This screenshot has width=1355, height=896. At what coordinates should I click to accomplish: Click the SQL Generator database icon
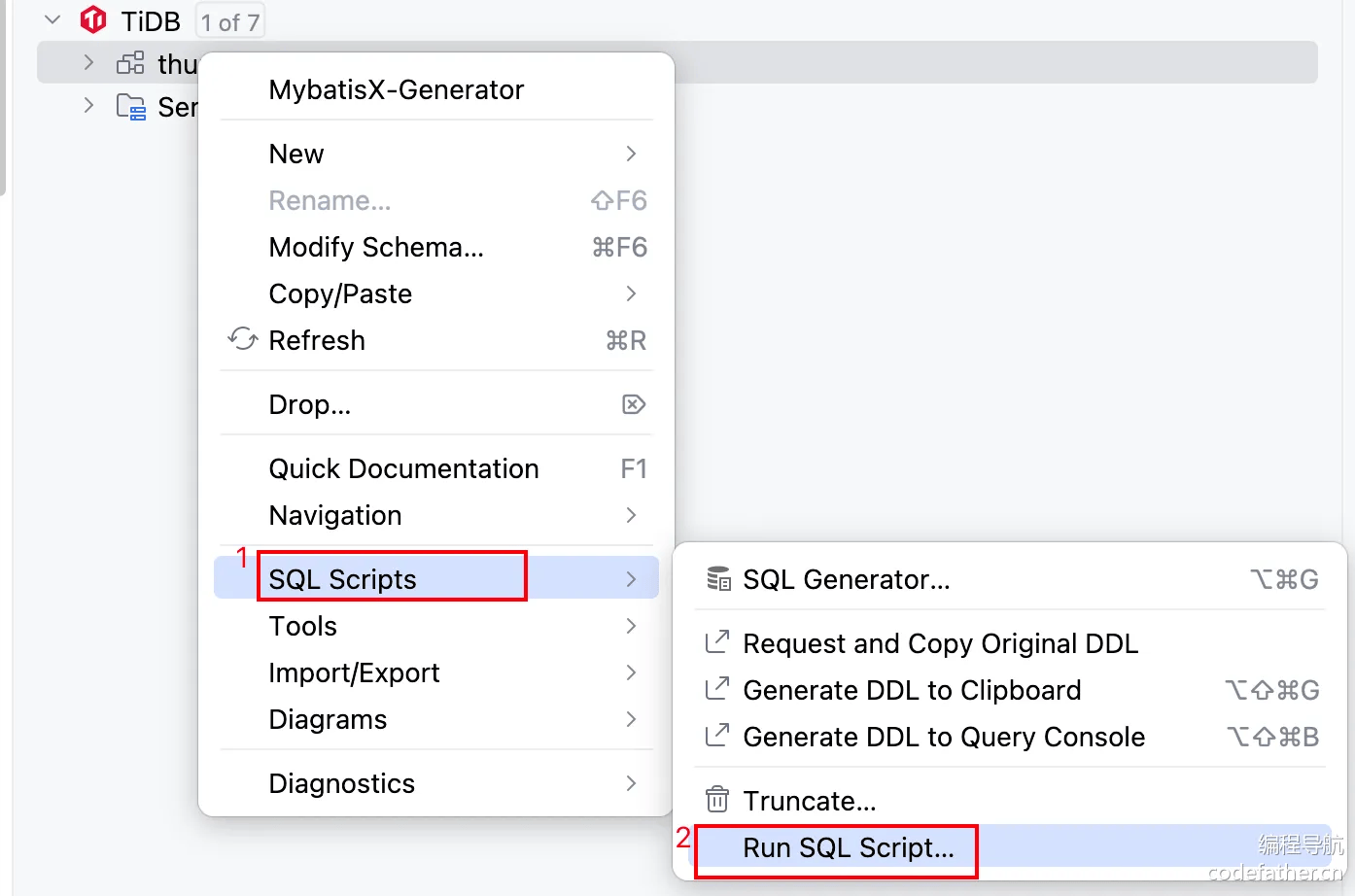click(x=718, y=579)
